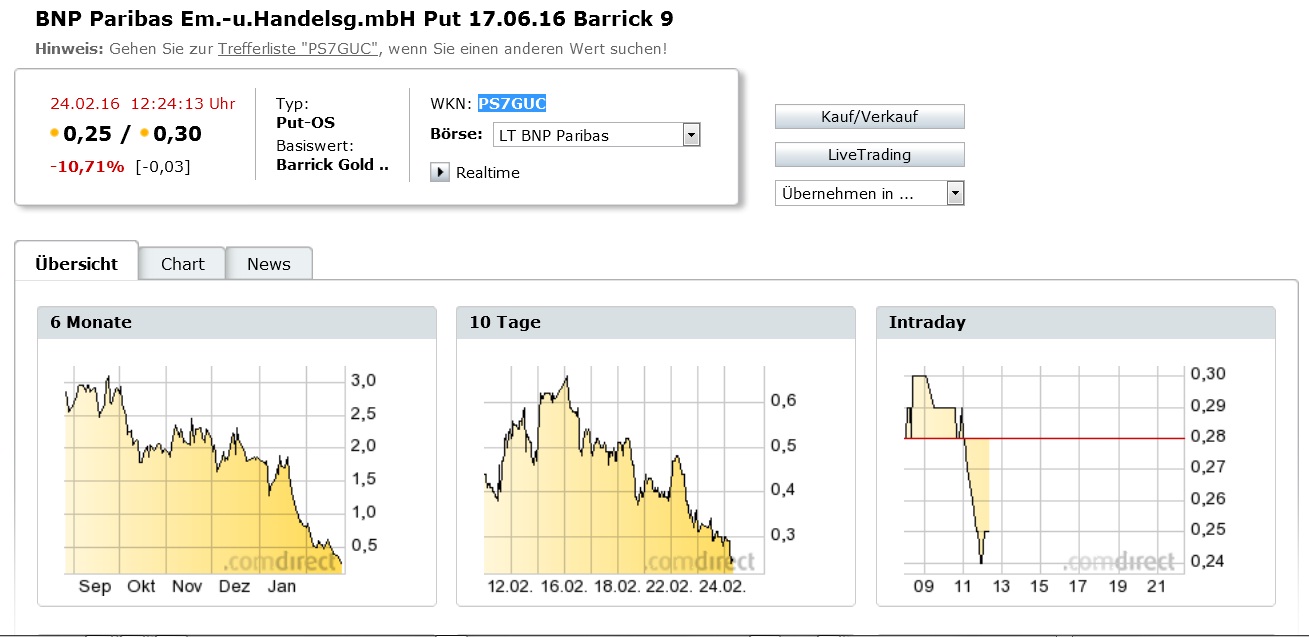Viewport: 1309px width, 637px height.
Task: Follow the Trefferliste "PS7GUC" link
Action: click(298, 48)
